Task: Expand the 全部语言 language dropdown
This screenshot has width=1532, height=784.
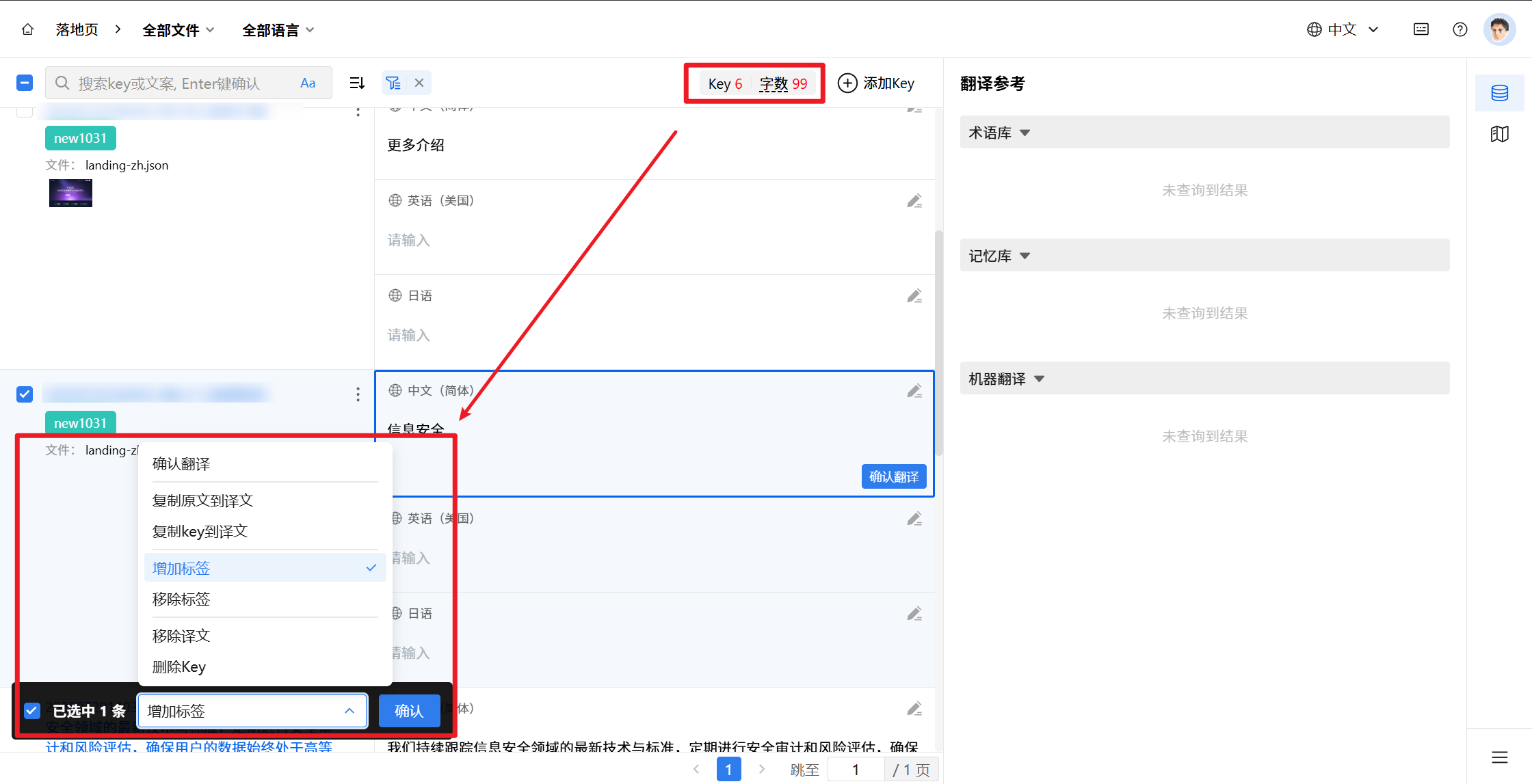Action: (278, 30)
